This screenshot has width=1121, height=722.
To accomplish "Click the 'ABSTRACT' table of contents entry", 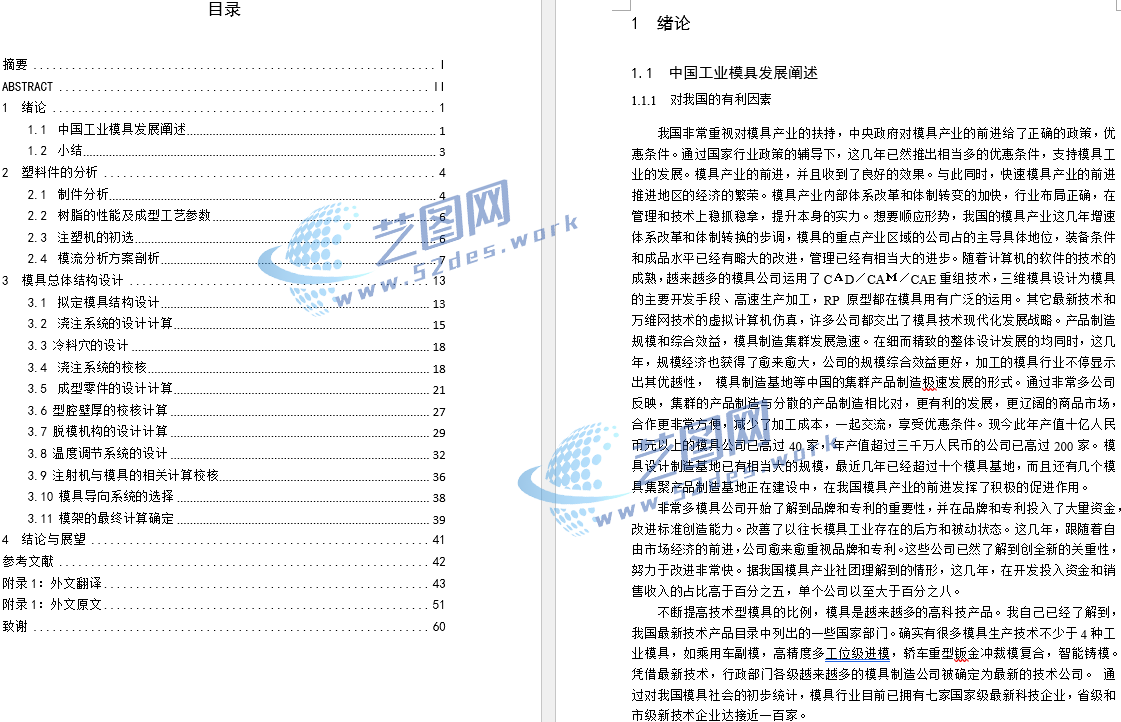I will [x=224, y=86].
